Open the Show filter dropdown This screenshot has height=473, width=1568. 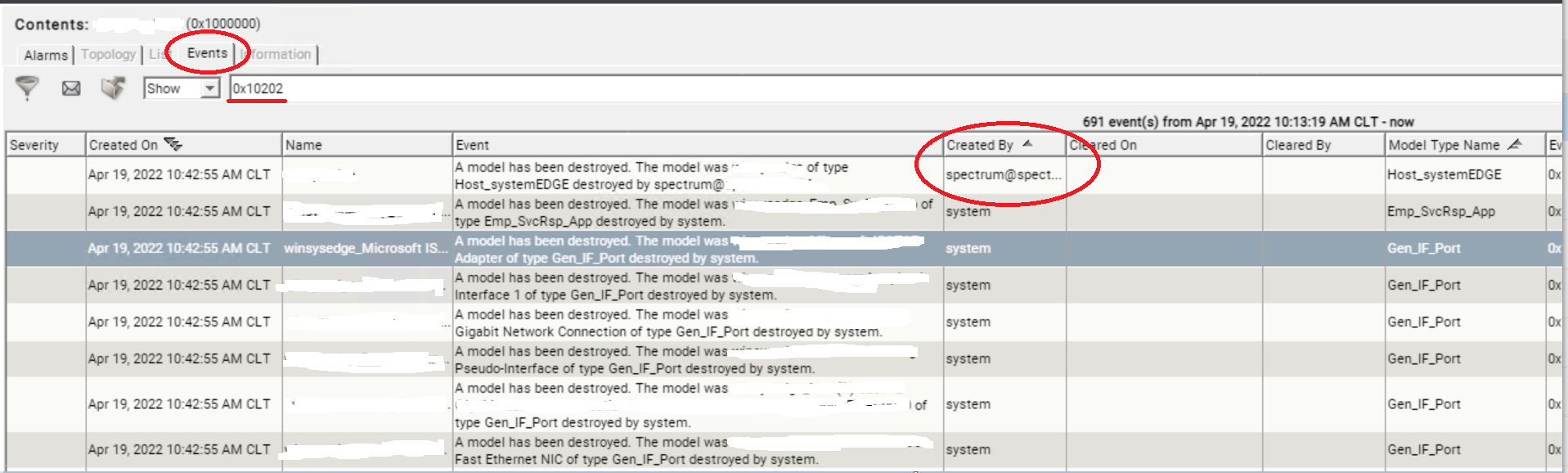point(210,88)
